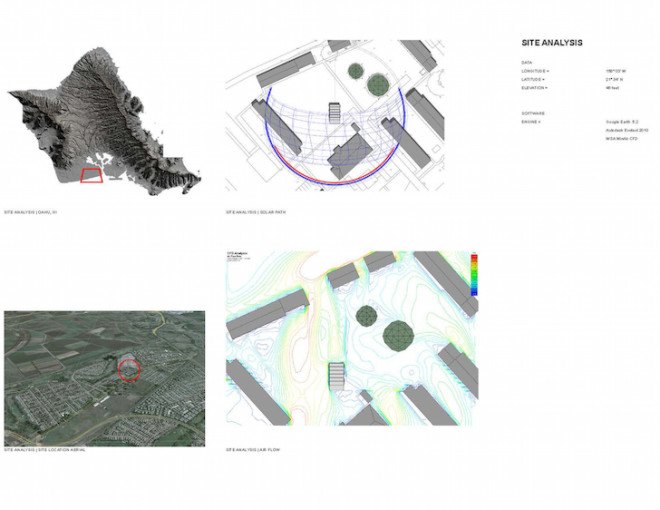The height and width of the screenshot is (510, 660).
Task: Select the 'SITE ANALYSIS | SOLAR PATH' caption
Action: [256, 212]
